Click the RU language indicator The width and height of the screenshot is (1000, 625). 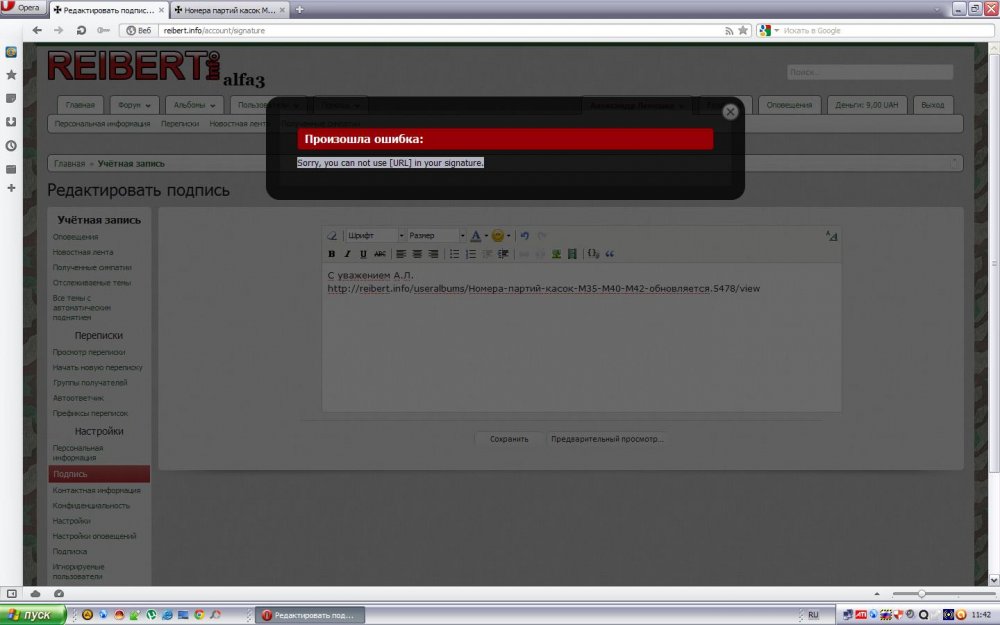pyautogui.click(x=812, y=615)
